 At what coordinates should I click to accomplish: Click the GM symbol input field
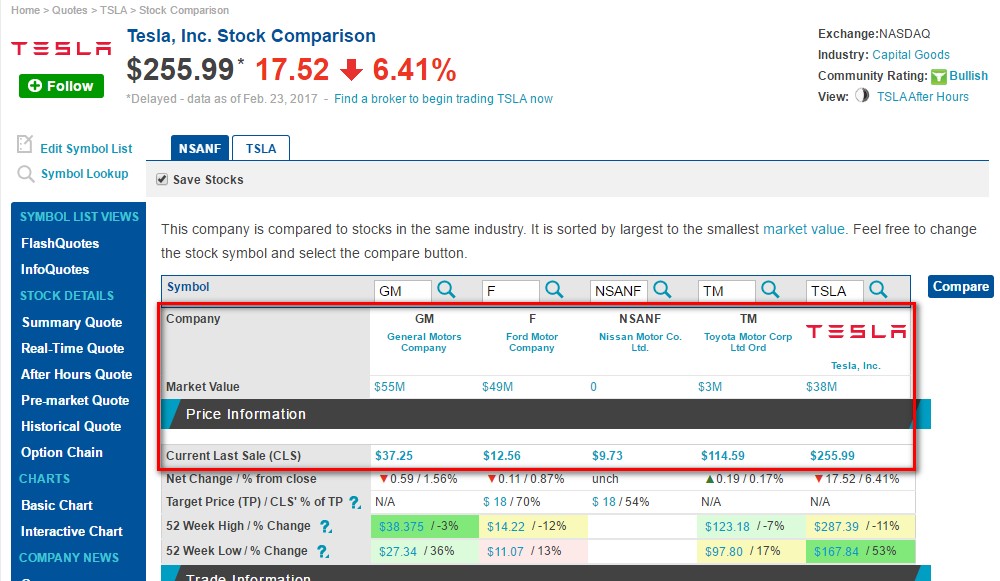pyautogui.click(x=402, y=291)
